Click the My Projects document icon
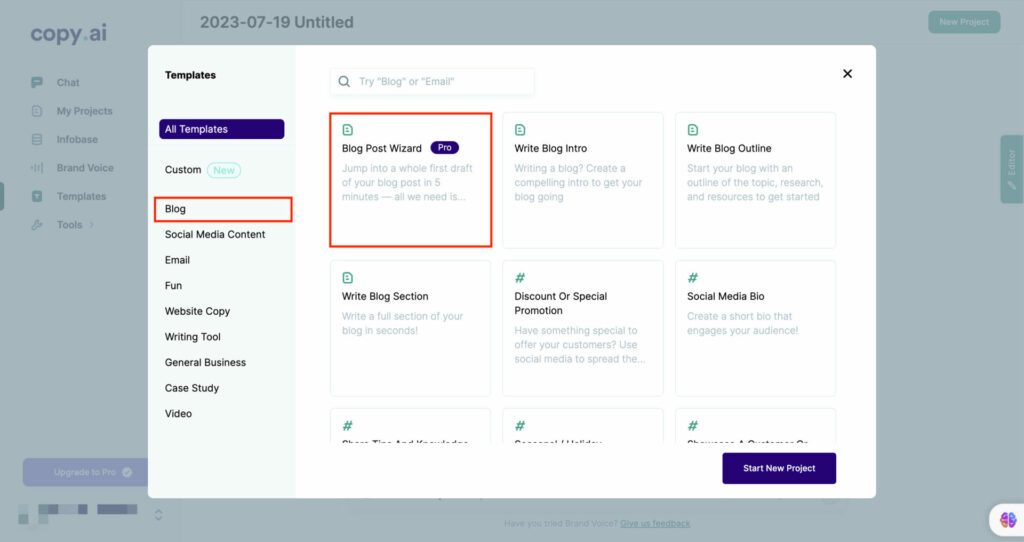1024x542 pixels. 37,111
